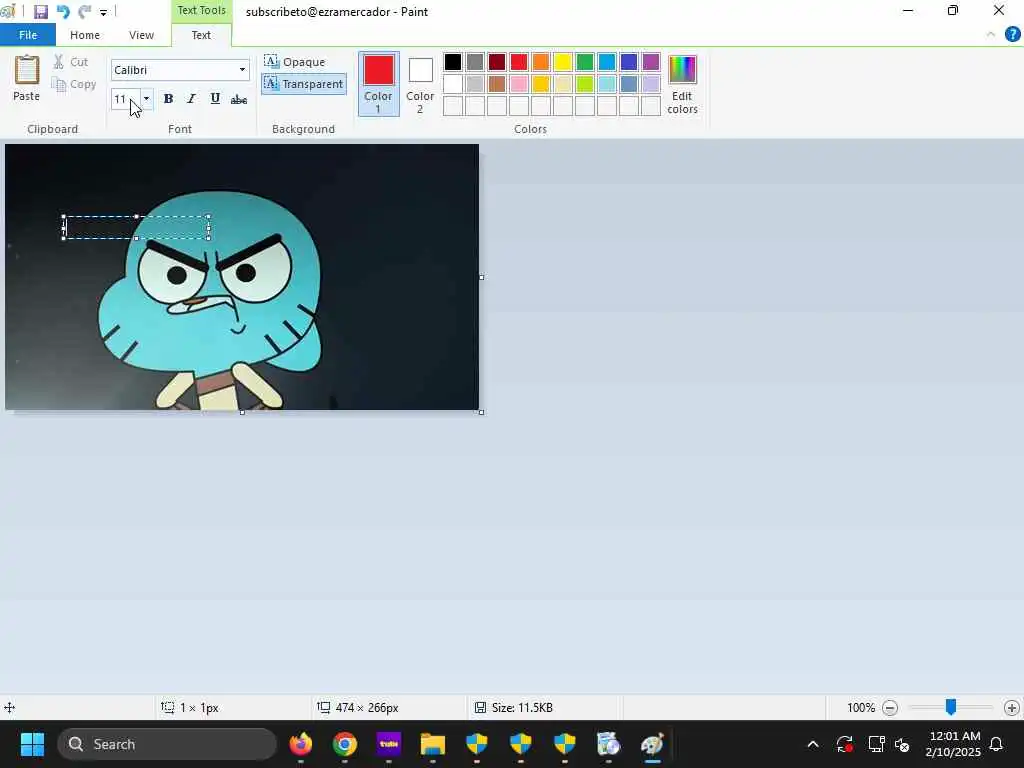Pick the yellow color swatch
1024x768 pixels.
[563, 62]
